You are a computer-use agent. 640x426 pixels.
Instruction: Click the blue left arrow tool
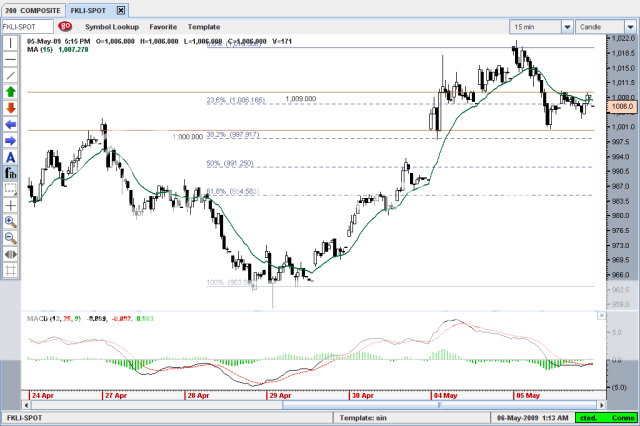(x=10, y=124)
